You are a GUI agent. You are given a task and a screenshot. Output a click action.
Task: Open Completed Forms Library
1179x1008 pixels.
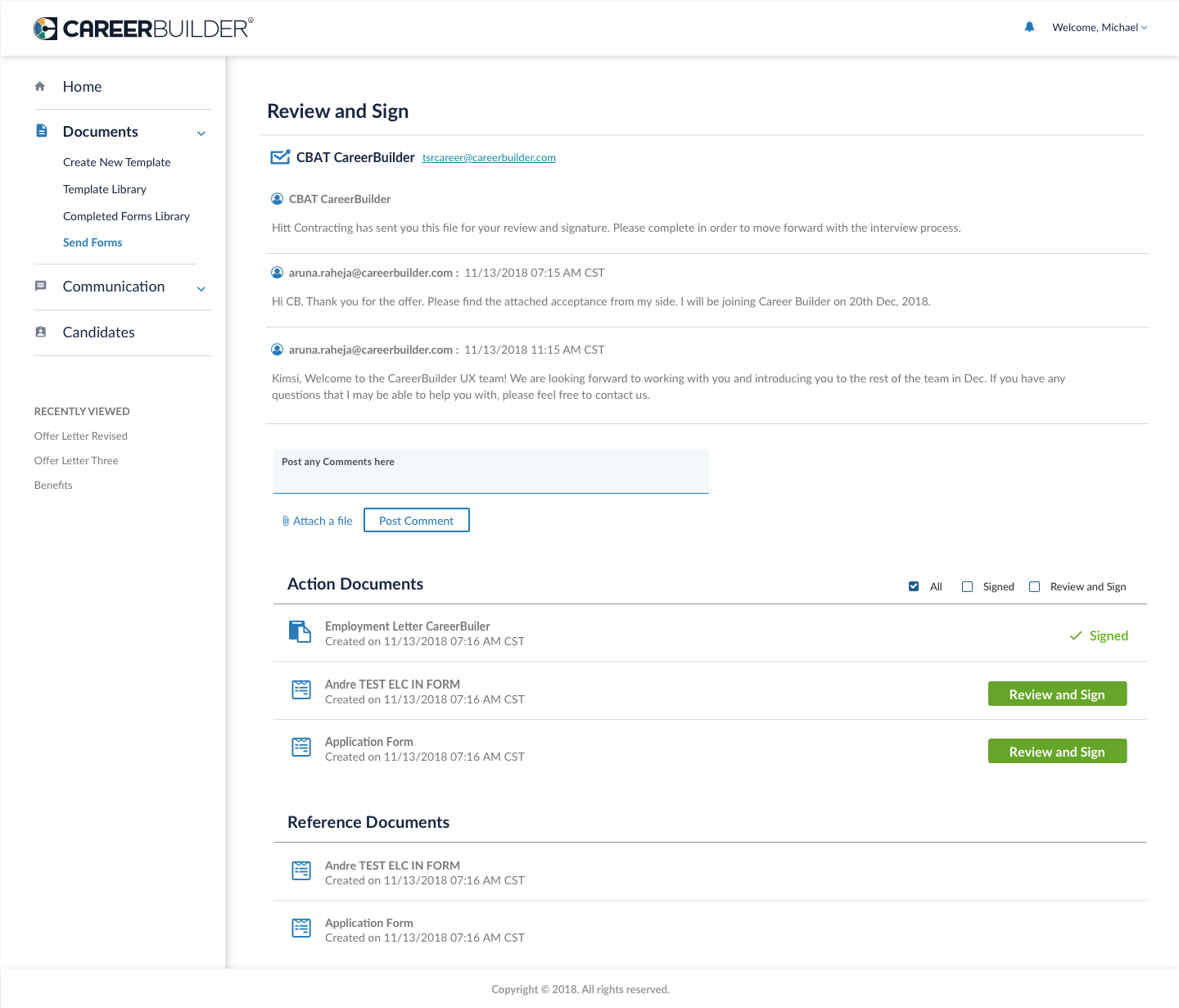tap(126, 216)
